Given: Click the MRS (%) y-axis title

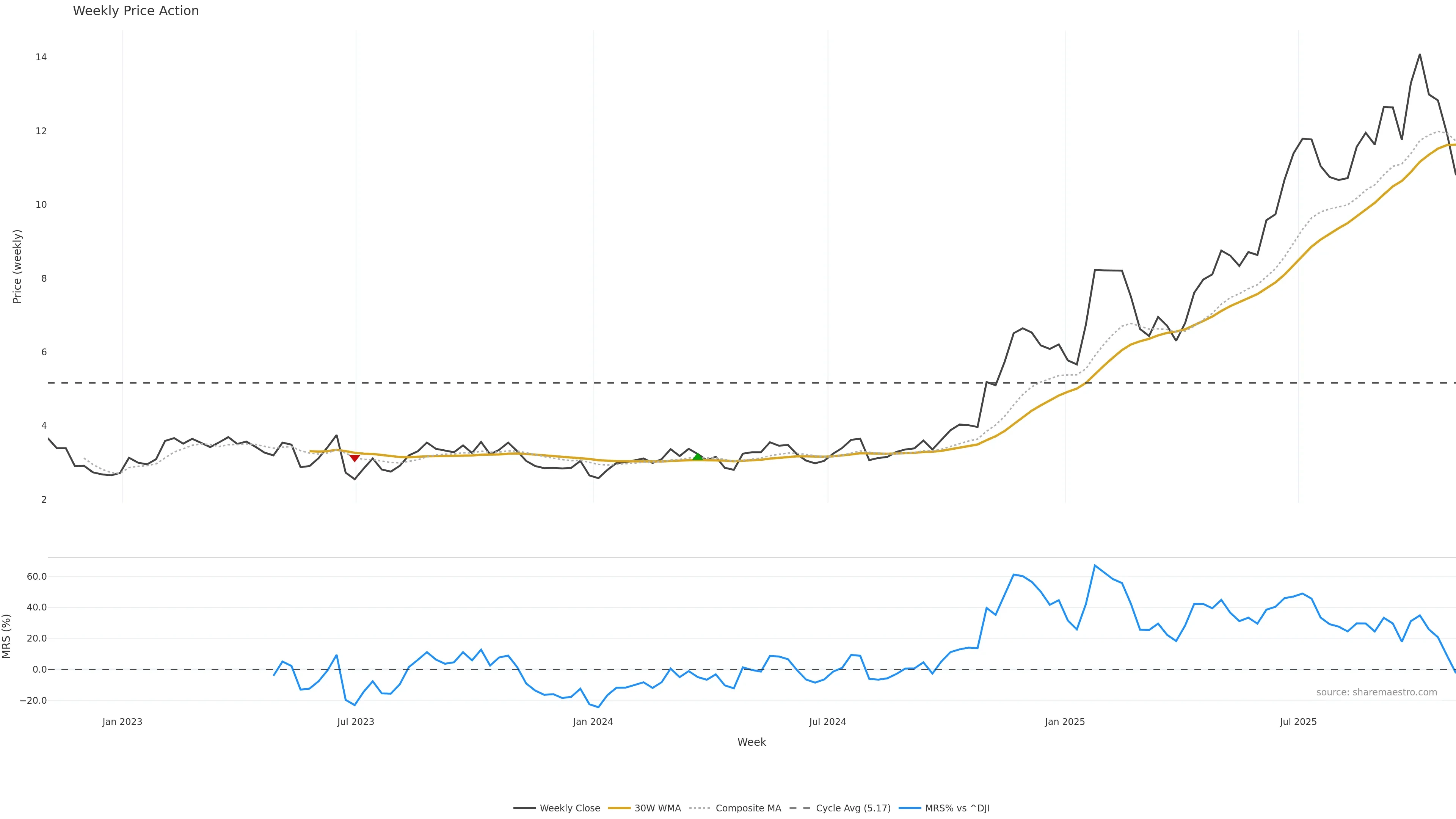Looking at the screenshot, I should click(7, 636).
